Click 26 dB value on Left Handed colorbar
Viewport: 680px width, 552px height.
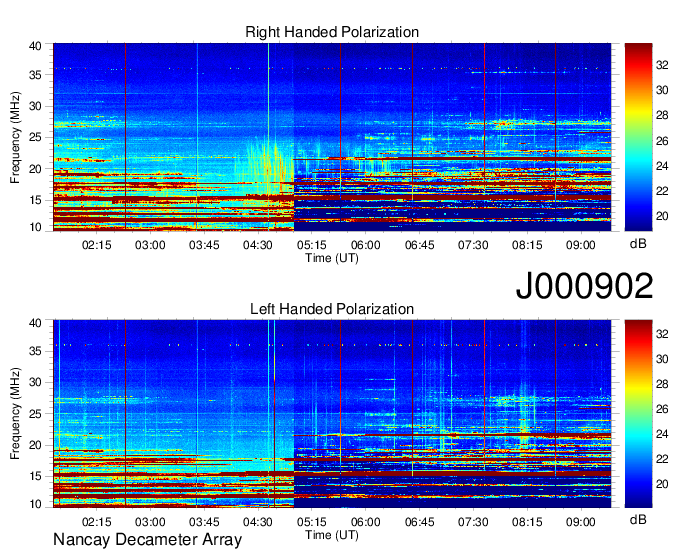tap(662, 409)
